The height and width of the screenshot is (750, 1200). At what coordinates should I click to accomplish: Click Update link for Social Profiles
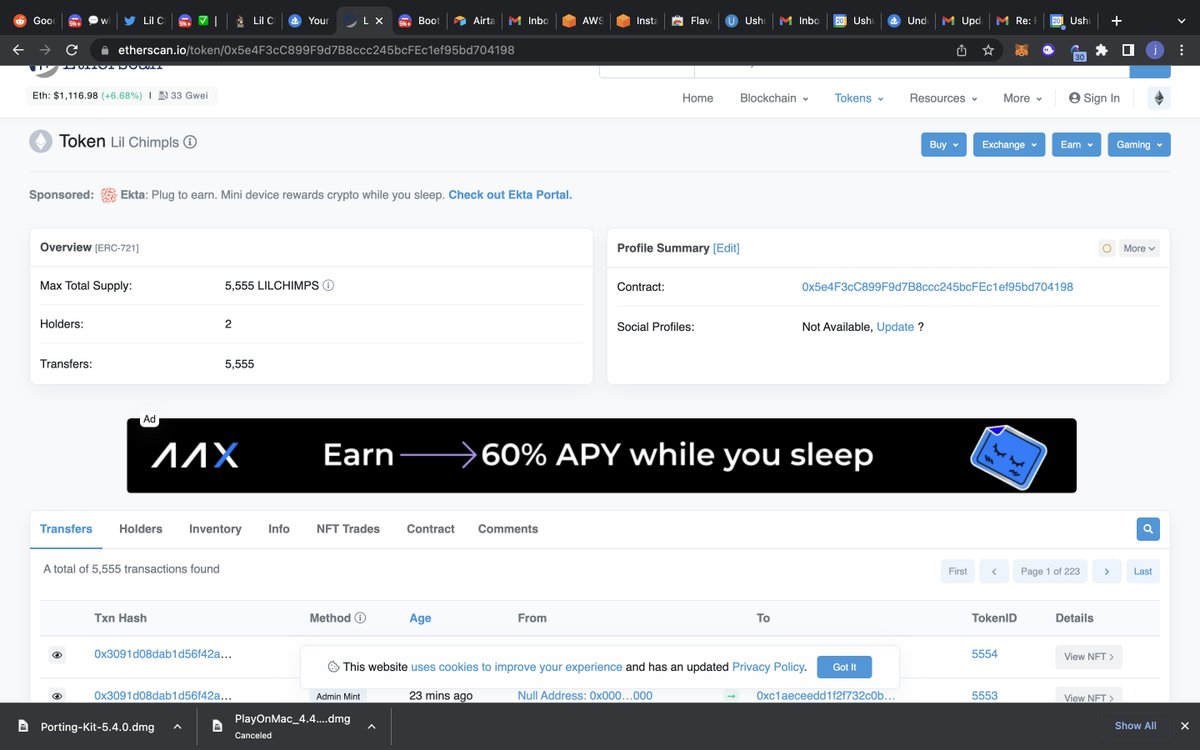tap(895, 327)
